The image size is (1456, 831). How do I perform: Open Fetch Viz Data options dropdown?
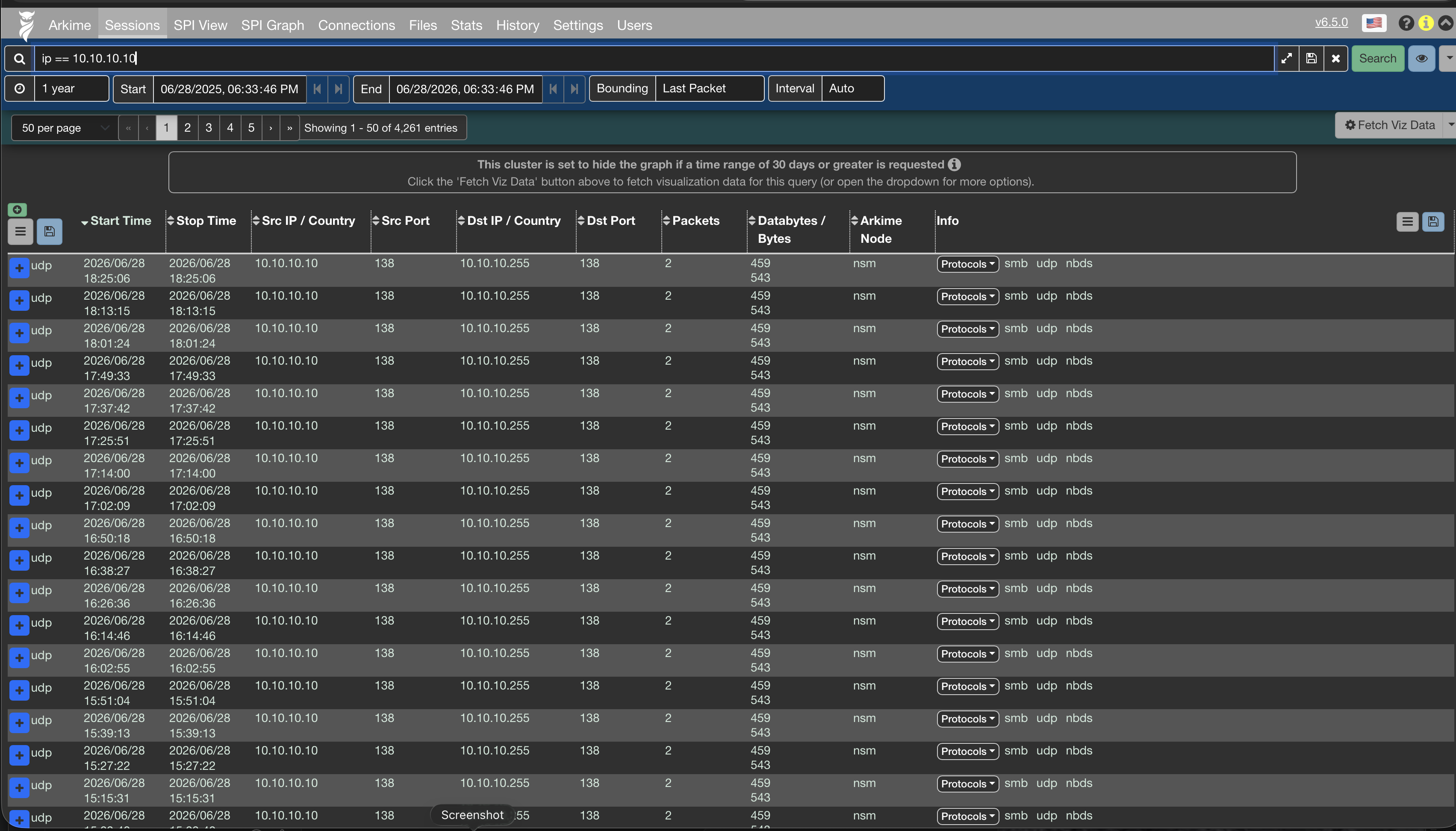pyautogui.click(x=1450, y=125)
